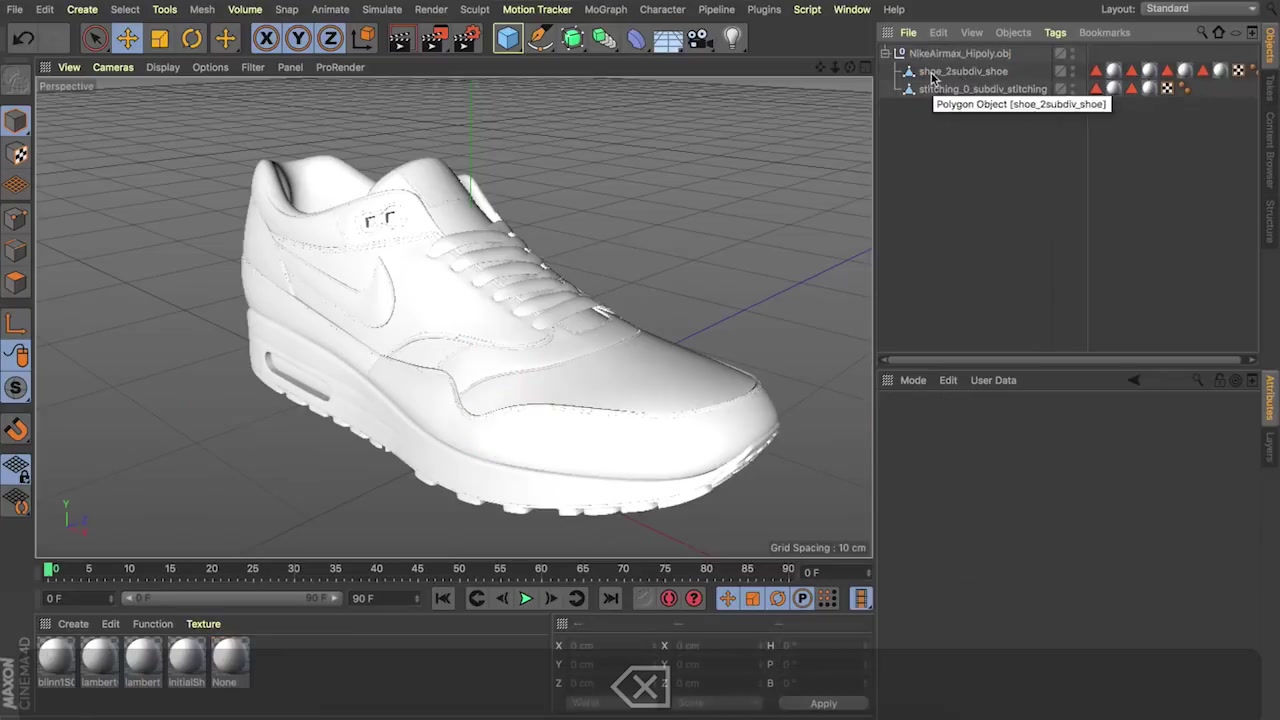Enable autokeying with the red record circle
Image resolution: width=1280 pixels, height=720 pixels.
[668, 598]
